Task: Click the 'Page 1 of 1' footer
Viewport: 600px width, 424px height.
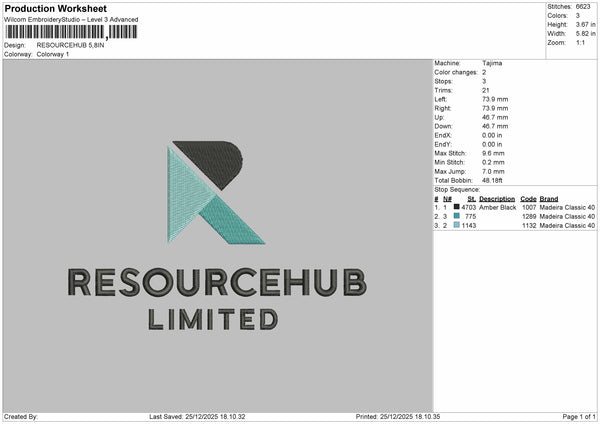Action: tap(579, 417)
